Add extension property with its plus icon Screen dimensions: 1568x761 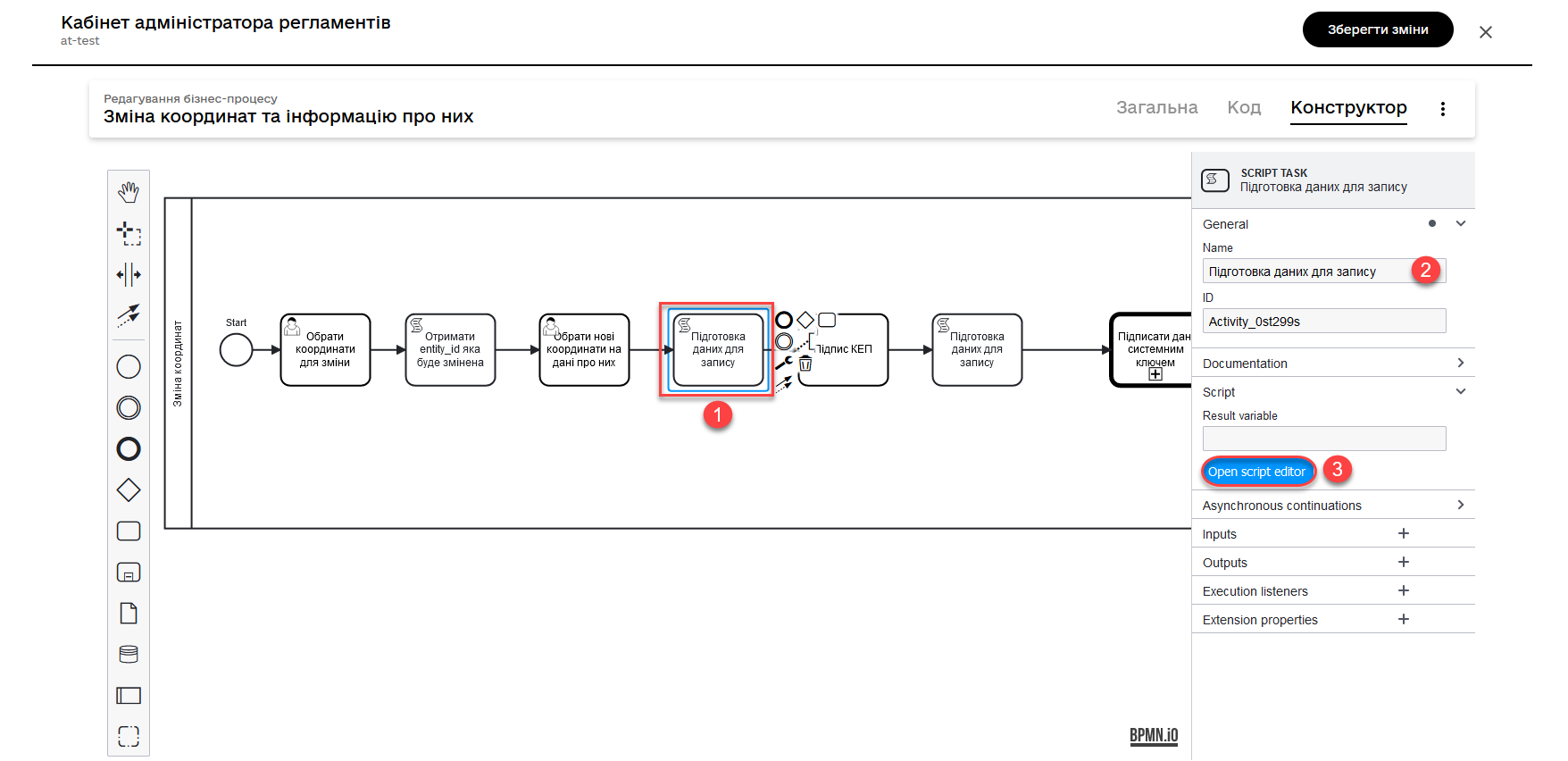[x=1404, y=619]
